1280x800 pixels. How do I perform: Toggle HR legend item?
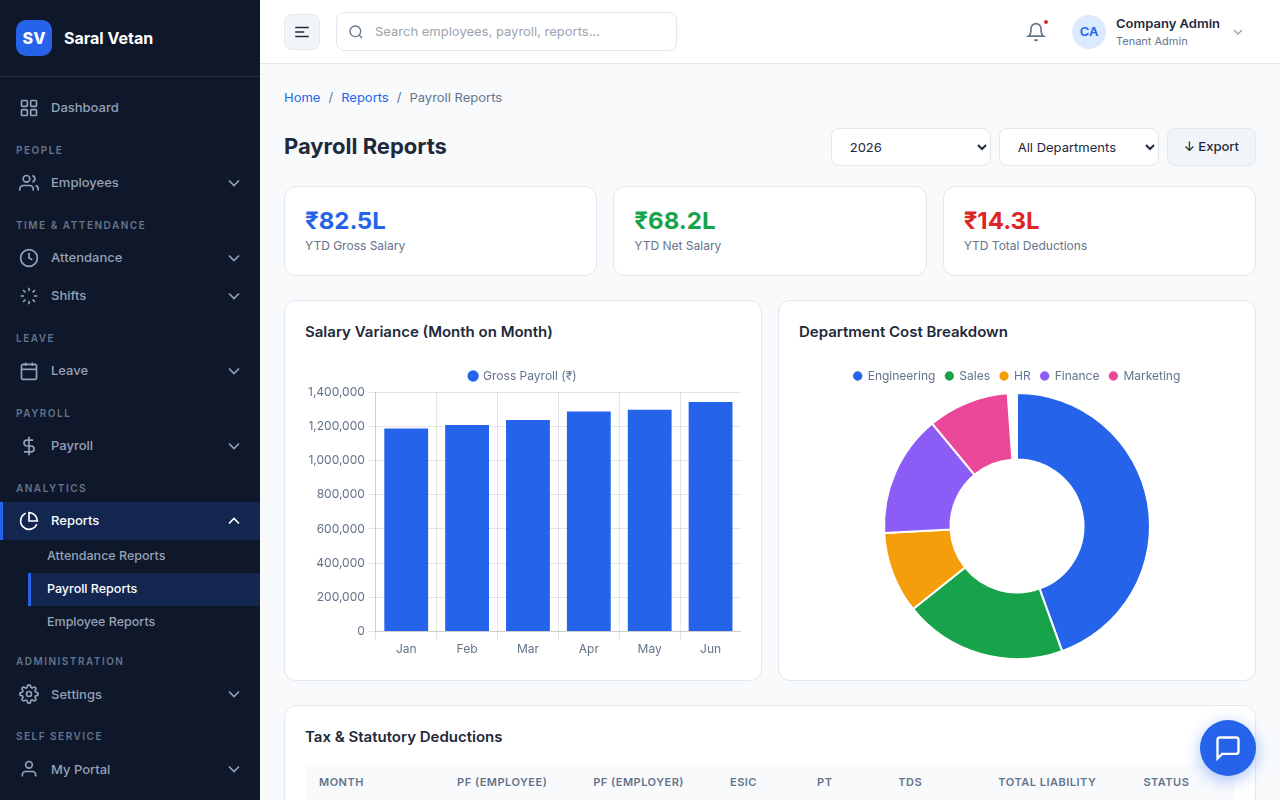coord(1015,376)
